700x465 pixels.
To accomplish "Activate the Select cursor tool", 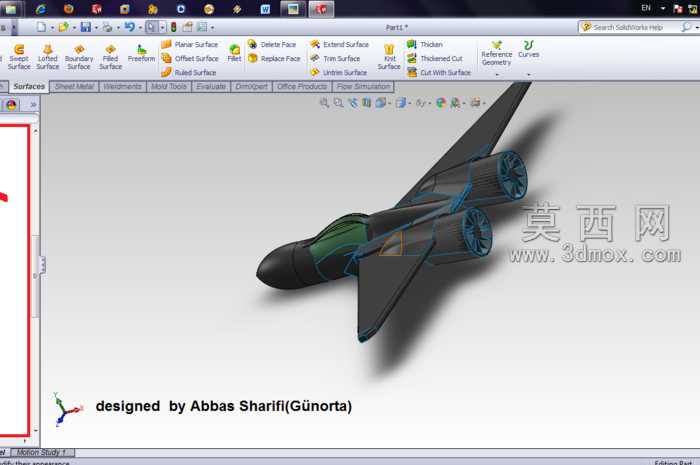I will click(152, 27).
